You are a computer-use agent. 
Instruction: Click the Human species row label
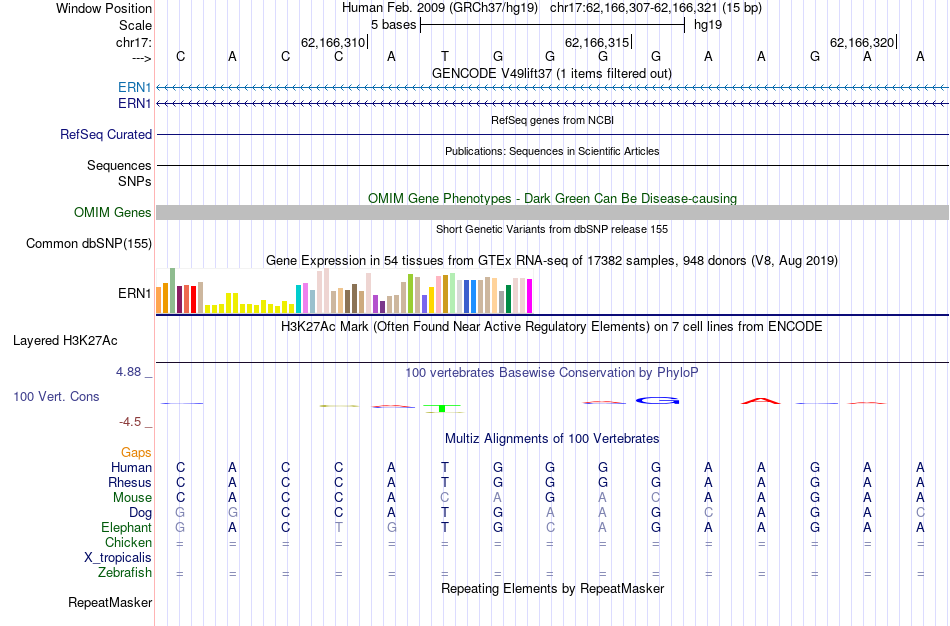pyautogui.click(x=131, y=467)
